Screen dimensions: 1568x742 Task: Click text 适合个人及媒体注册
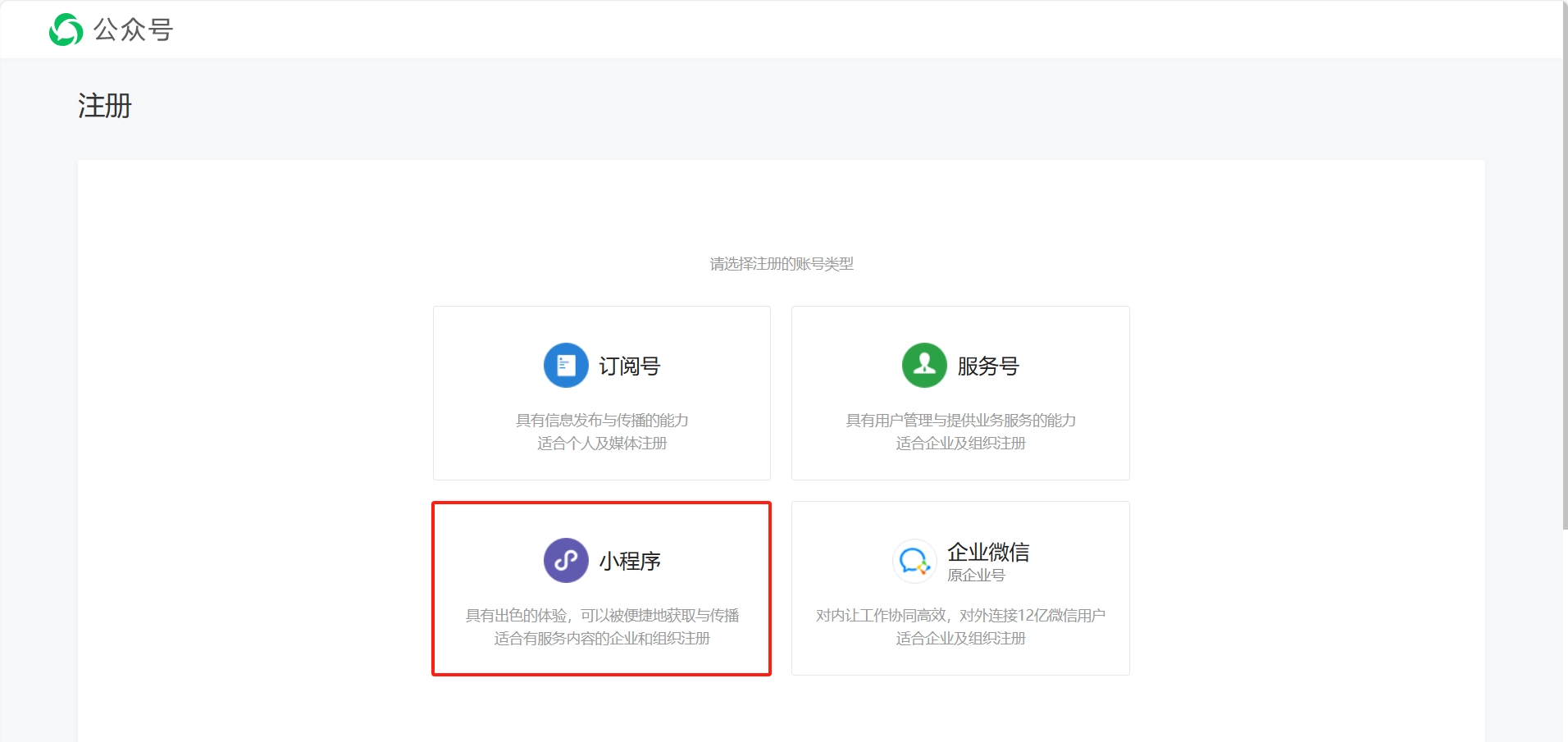pos(602,443)
